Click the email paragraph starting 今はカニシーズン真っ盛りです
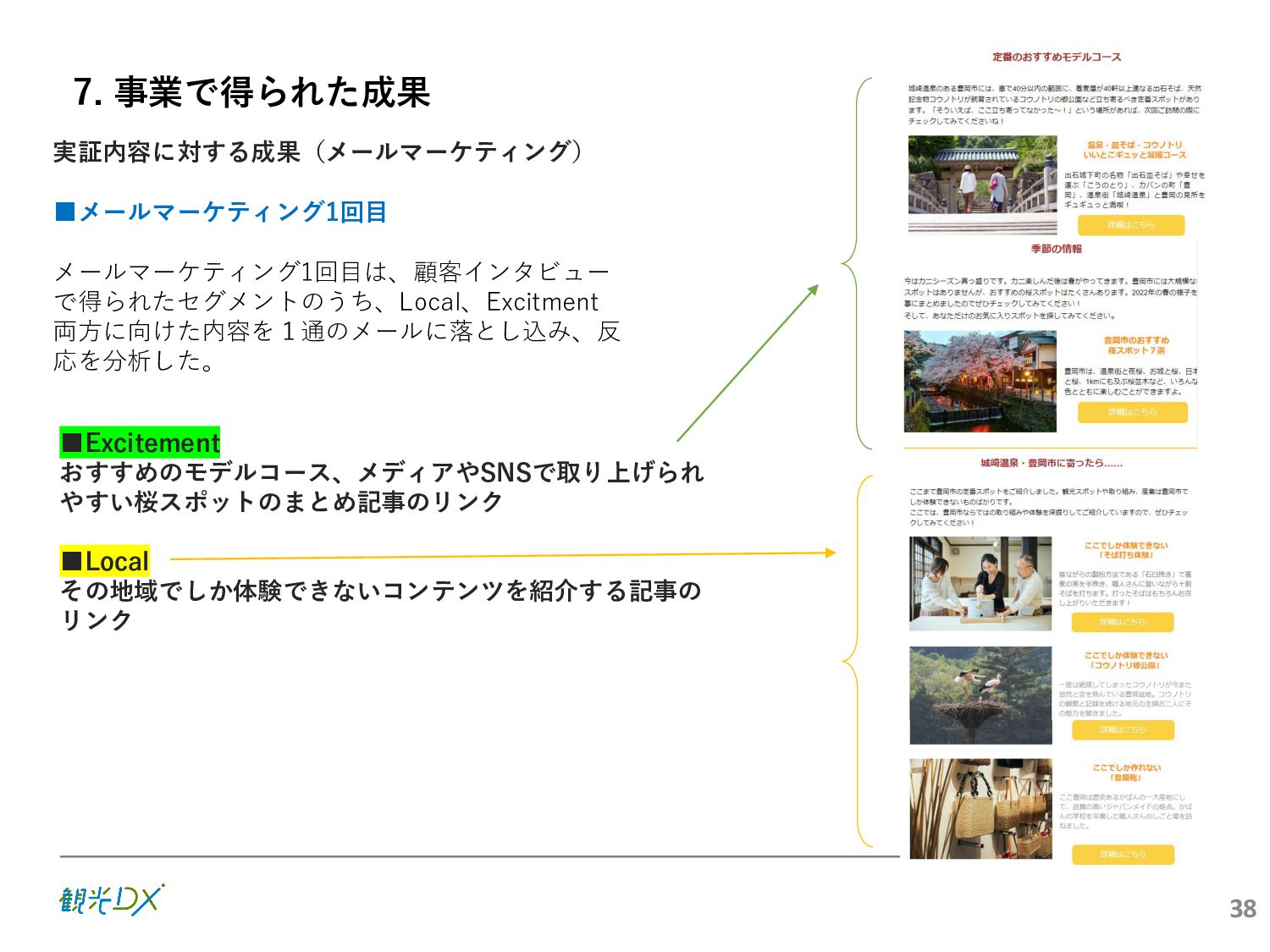The width and height of the screenshot is (1270, 952). pyautogui.click(x=1051, y=298)
